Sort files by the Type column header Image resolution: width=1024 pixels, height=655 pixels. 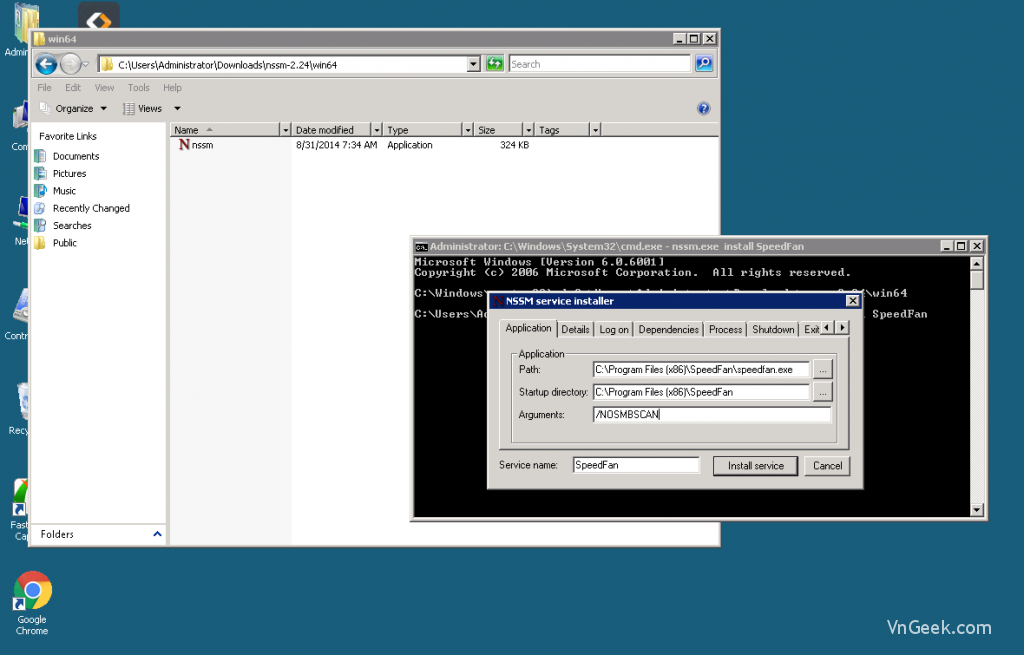[423, 130]
